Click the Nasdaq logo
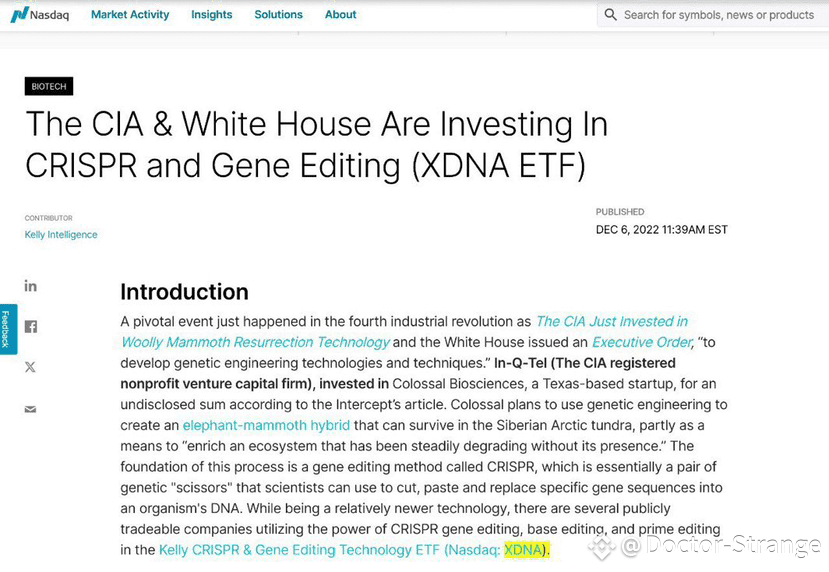The image size is (829, 572). (x=40, y=15)
